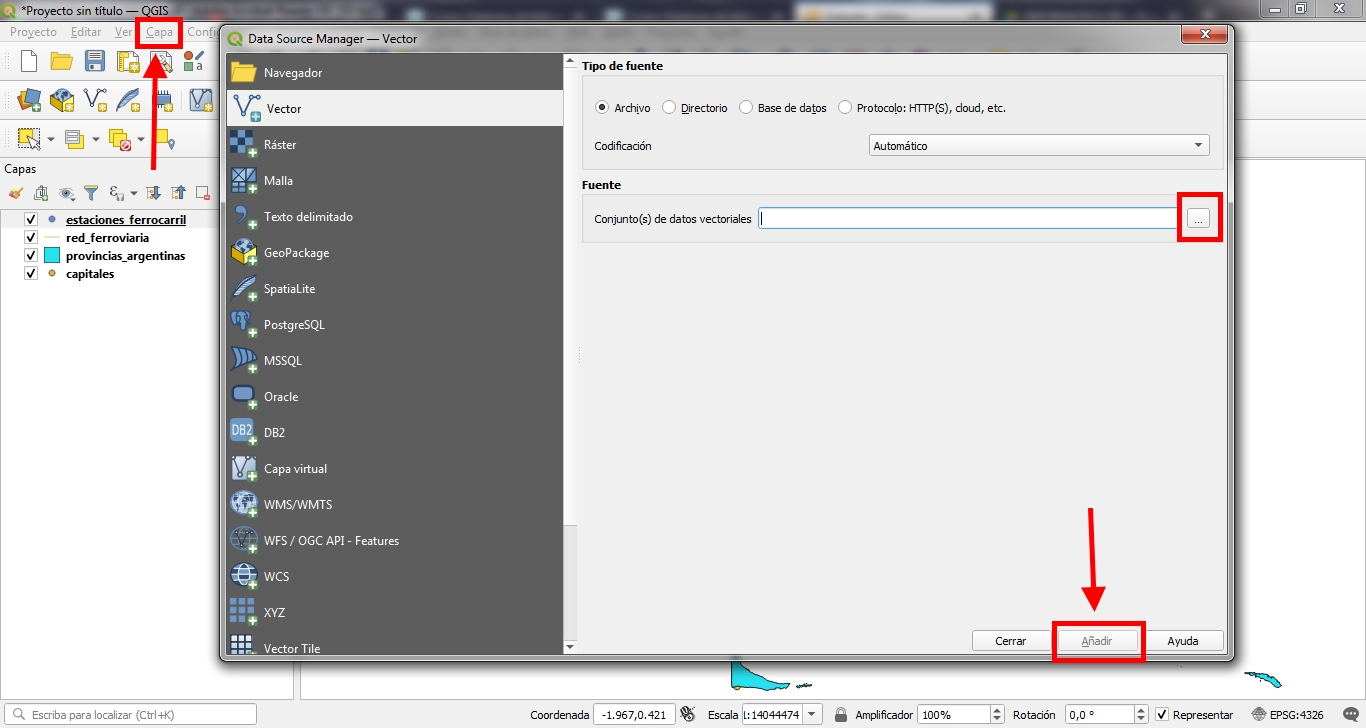
Task: Click the Añadir button
Action: [x=1097, y=641]
